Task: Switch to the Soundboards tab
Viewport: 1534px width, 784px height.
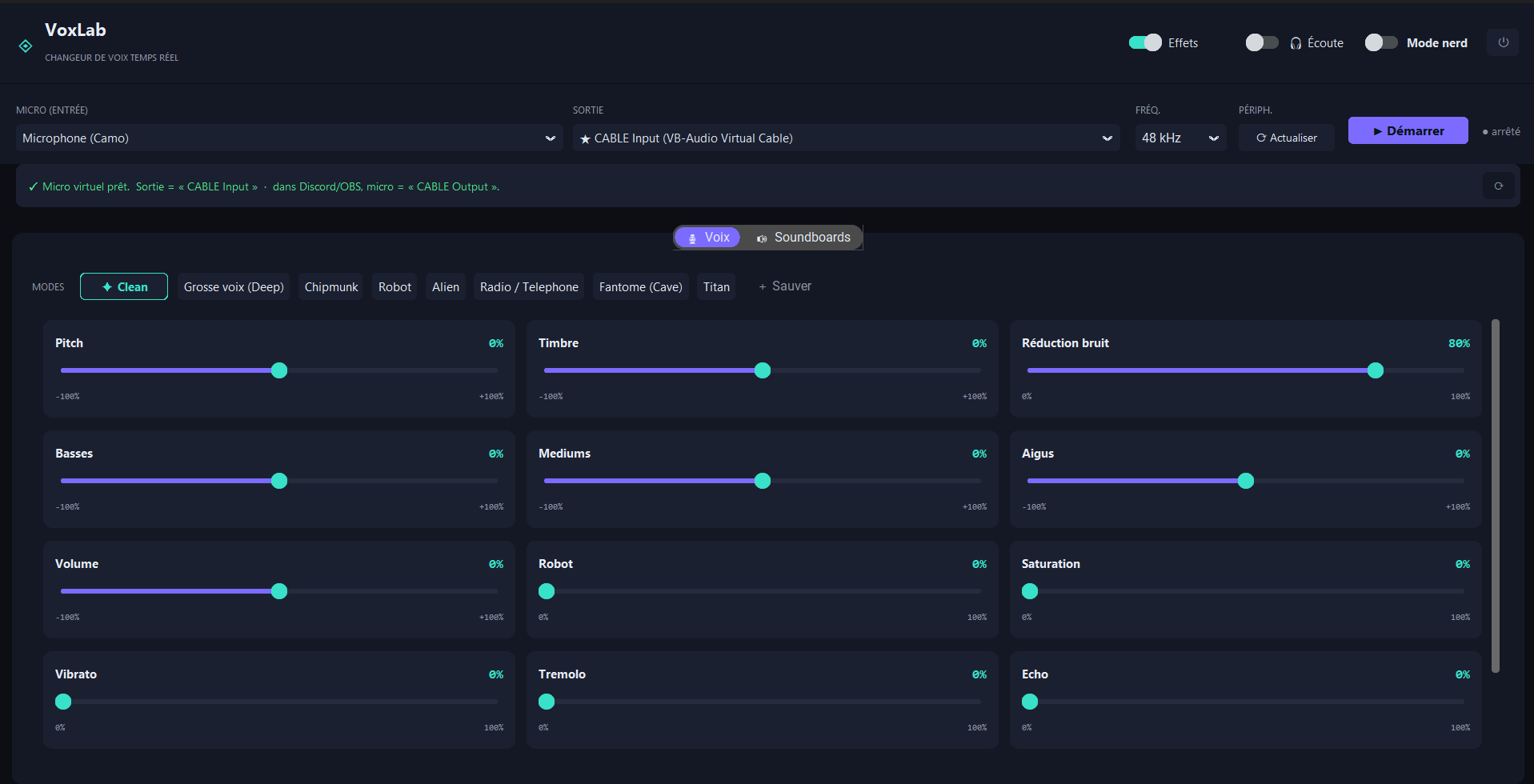Action: 803,237
